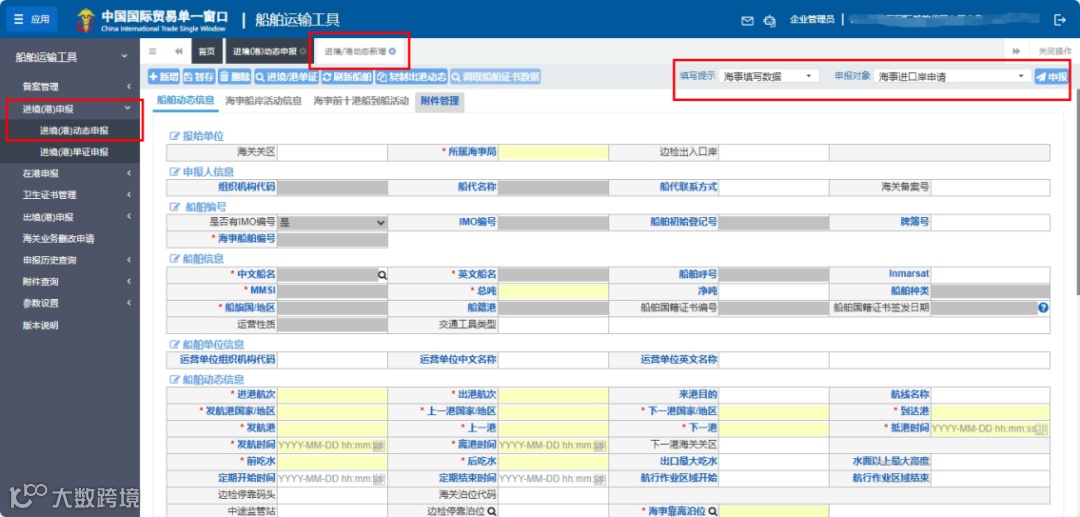Switch to the 进境(港)动态申报 tab
Image resolution: width=1080 pixels, height=517 pixels.
point(265,52)
